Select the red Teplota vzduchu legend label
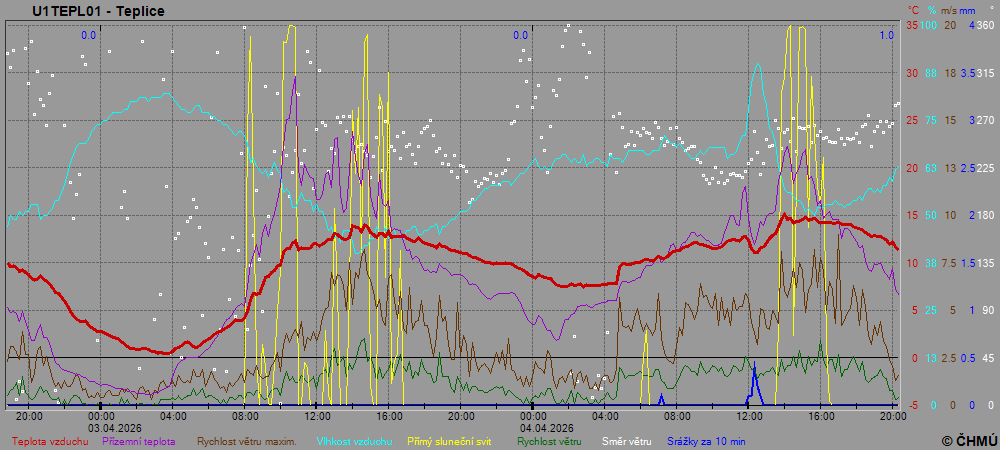 tap(50, 440)
